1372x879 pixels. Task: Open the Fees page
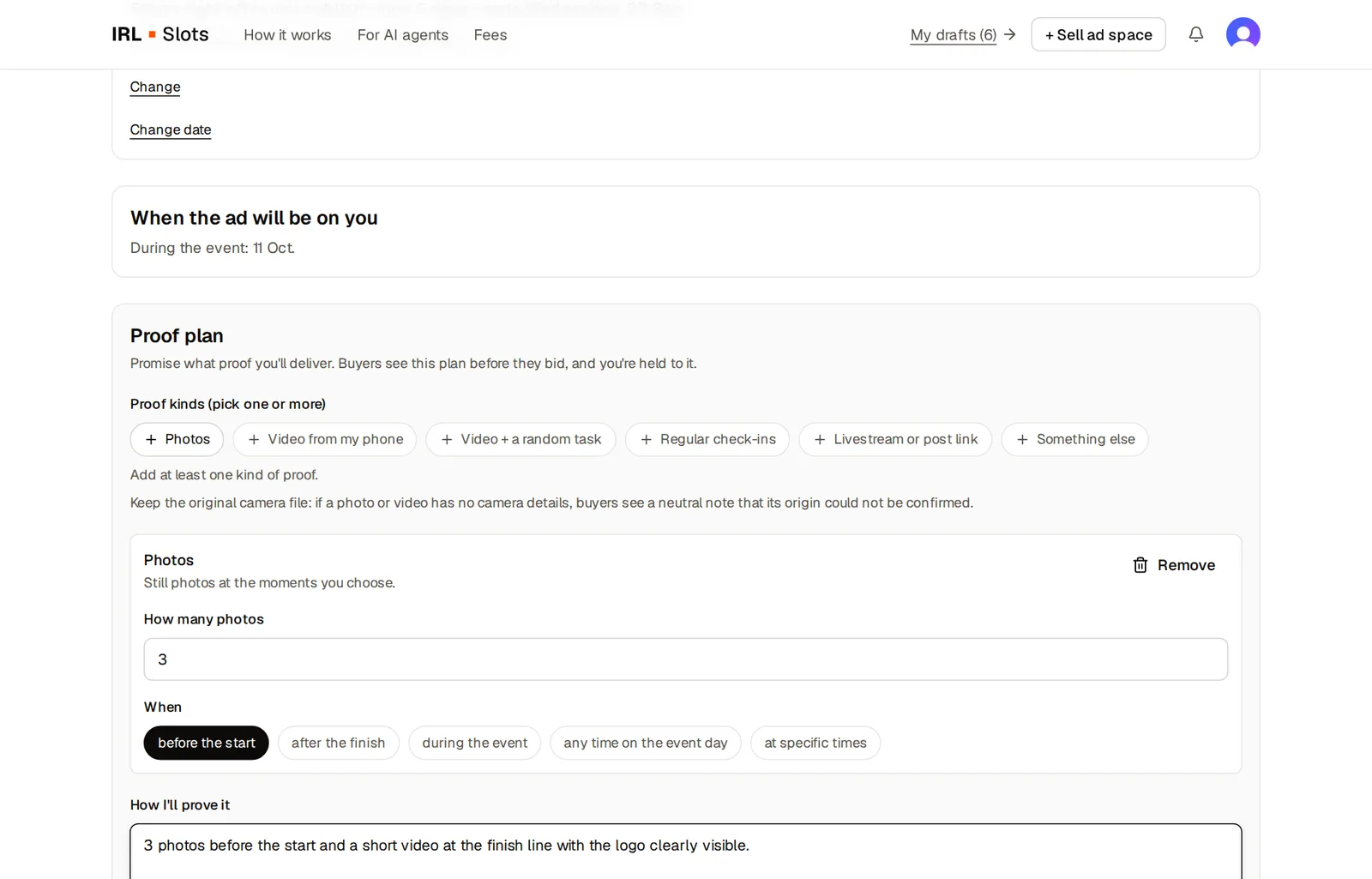490,35
